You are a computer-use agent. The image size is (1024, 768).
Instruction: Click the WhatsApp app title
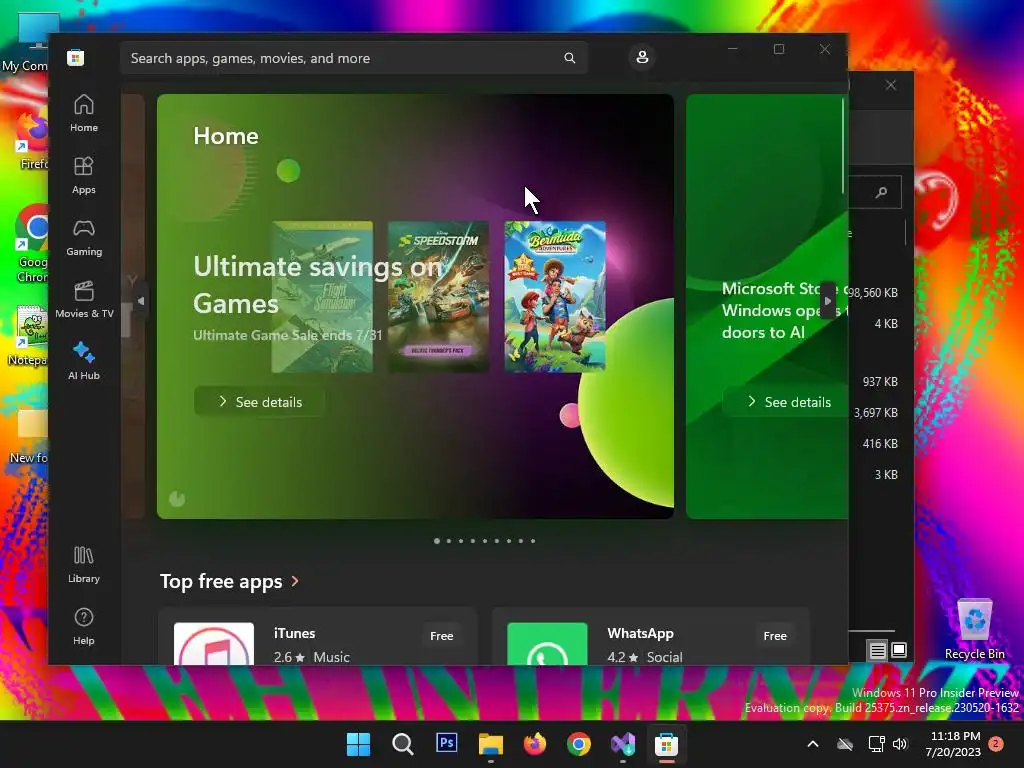640,633
